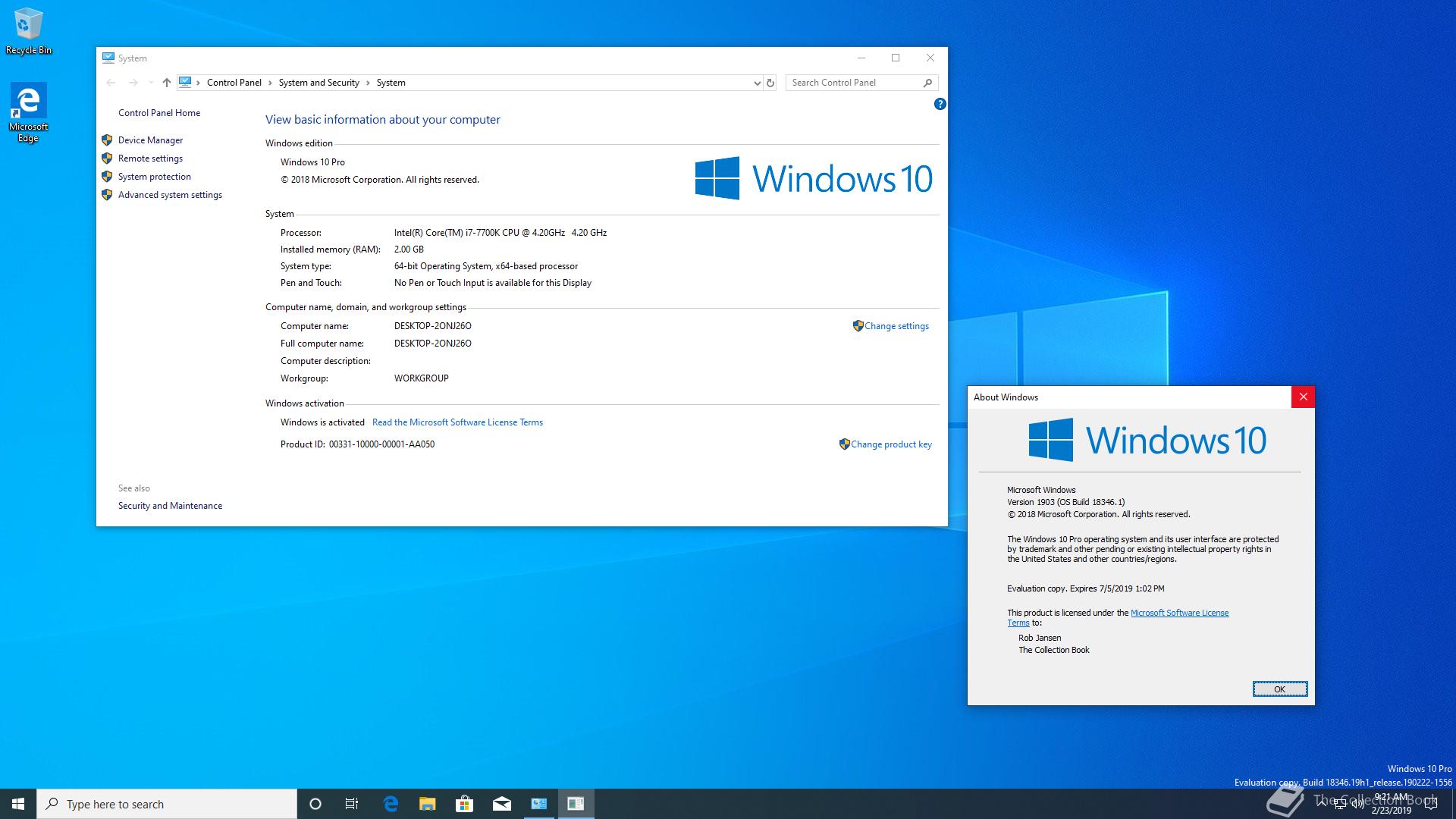Screen dimensions: 1456x819
Task: Expand the address bar history dropdown
Action: [x=757, y=83]
